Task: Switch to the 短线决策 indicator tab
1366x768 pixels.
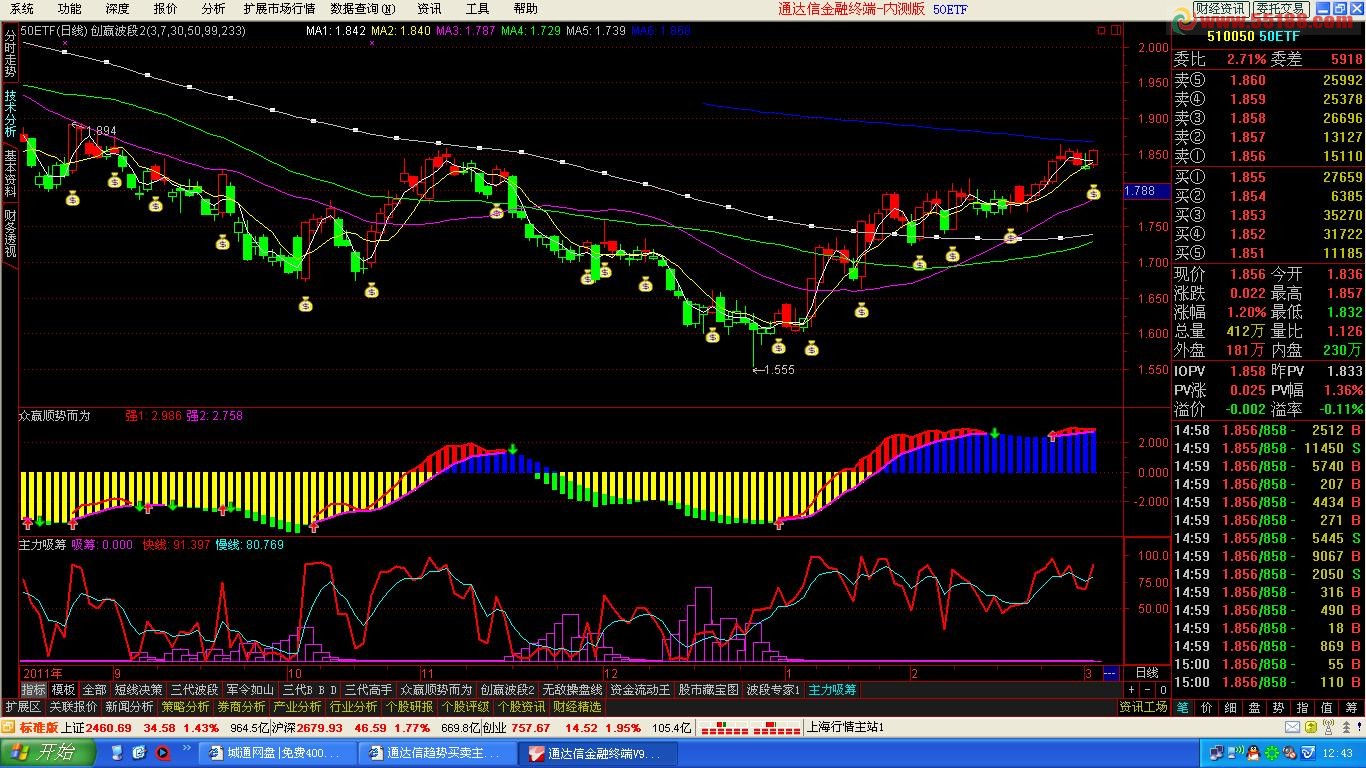Action: (138, 690)
